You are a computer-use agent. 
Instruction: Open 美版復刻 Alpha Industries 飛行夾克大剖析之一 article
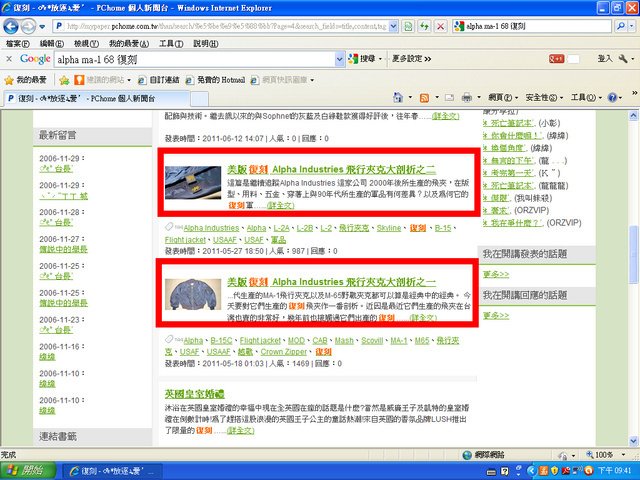pos(331,282)
